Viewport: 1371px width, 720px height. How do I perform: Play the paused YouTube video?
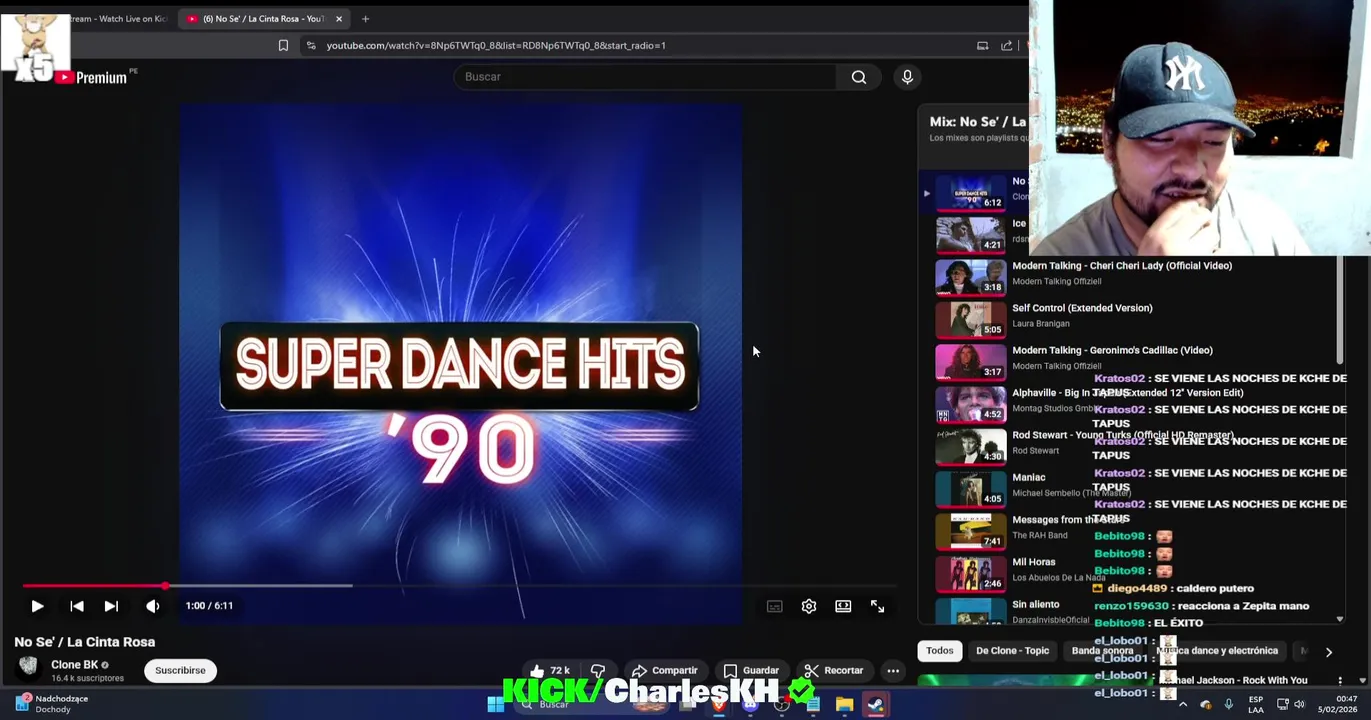pos(37,606)
